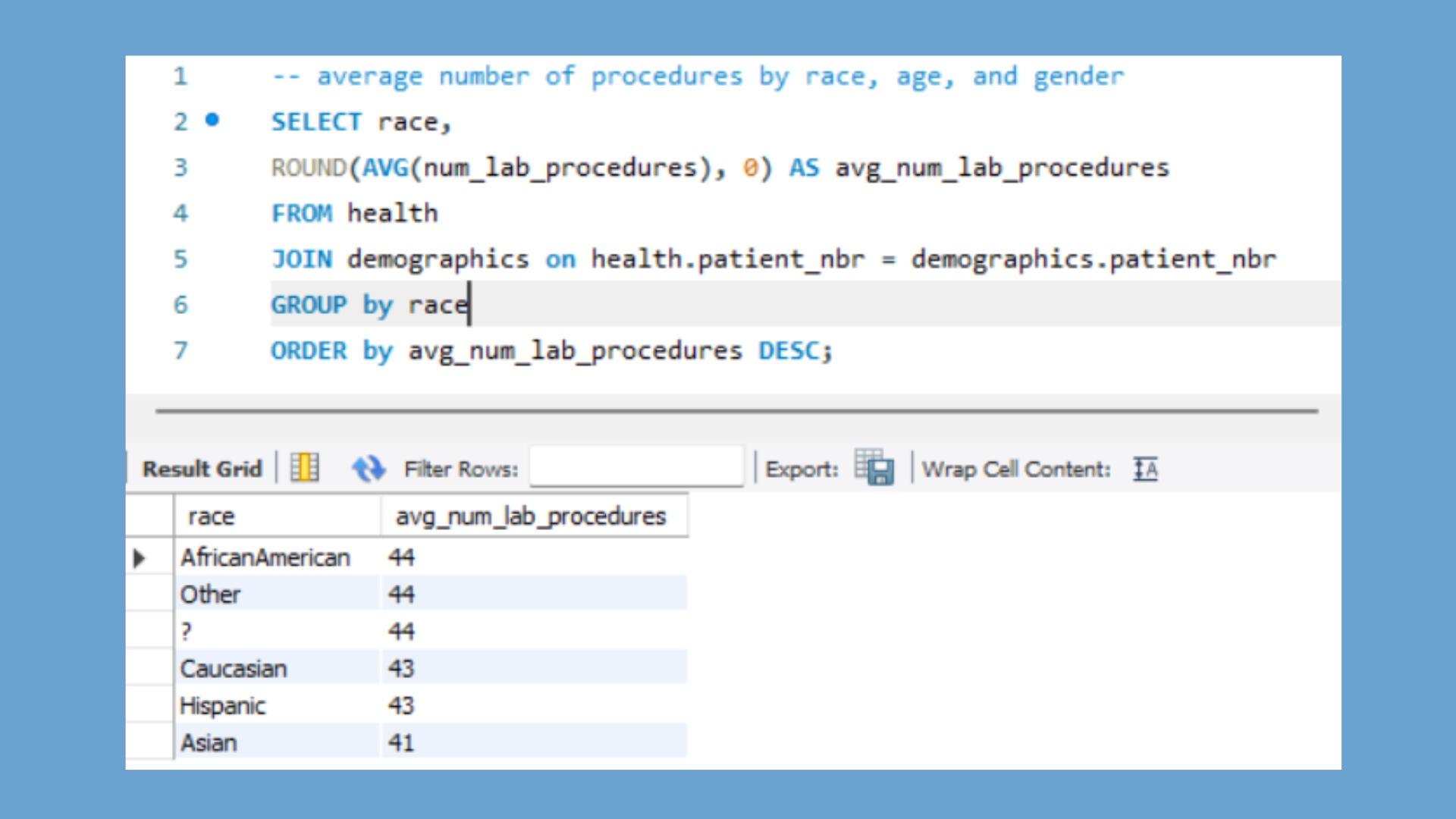Click the horizontal divider between editor and results

736,411
